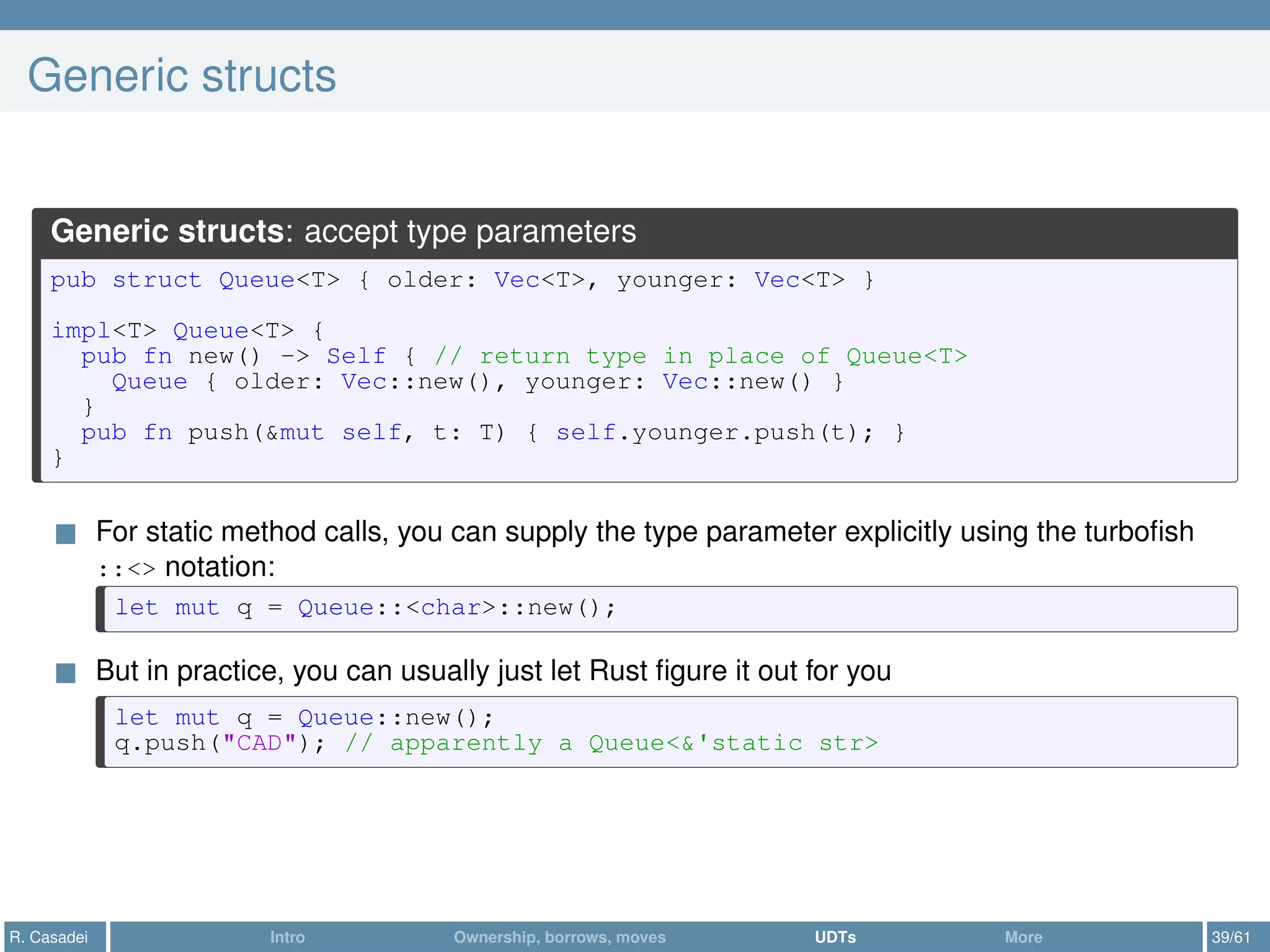Click the Rust figure it out sentence
Screen dimensions: 1270x952
493,671
